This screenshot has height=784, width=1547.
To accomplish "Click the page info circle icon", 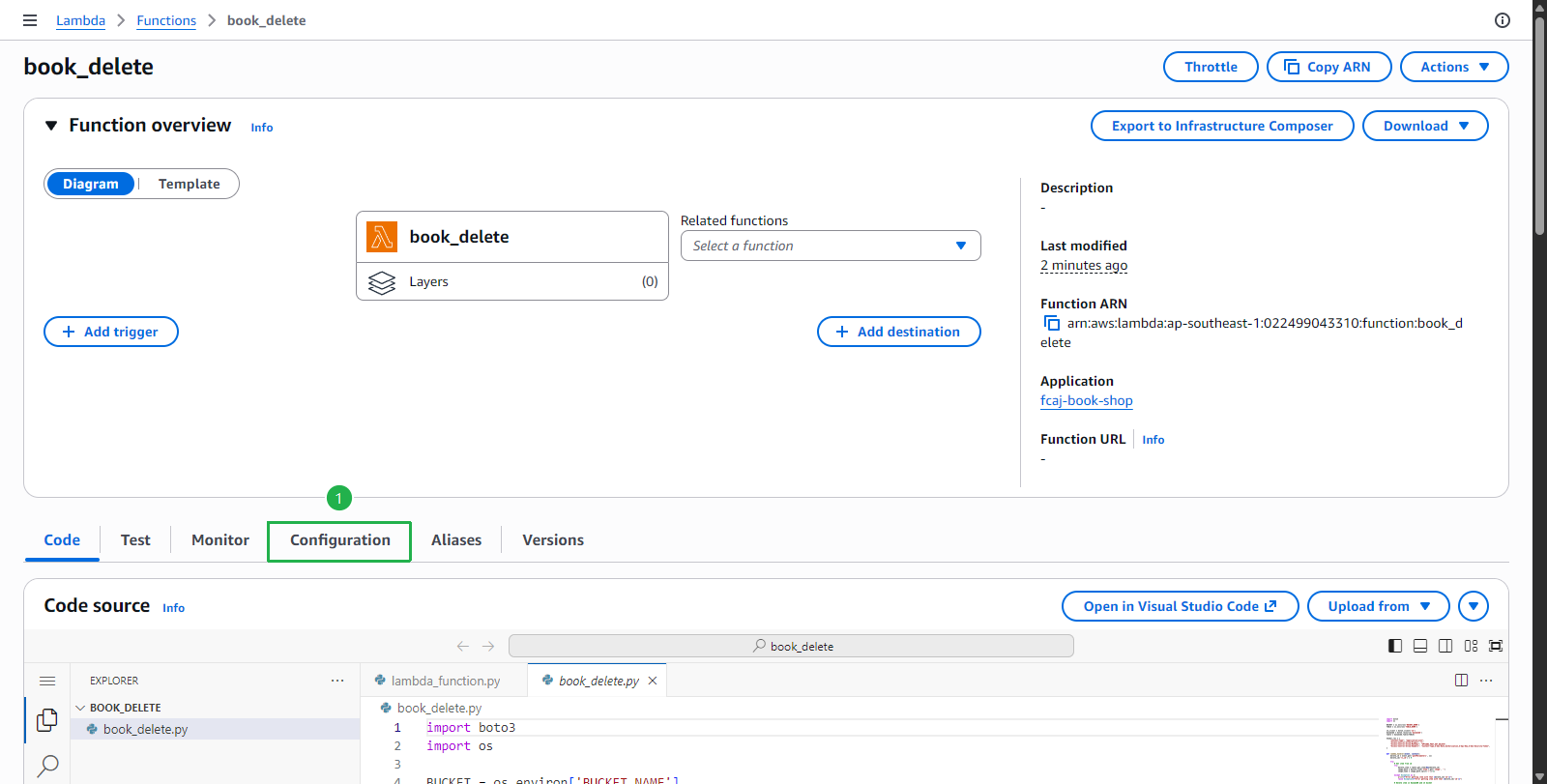I will 1503,20.
